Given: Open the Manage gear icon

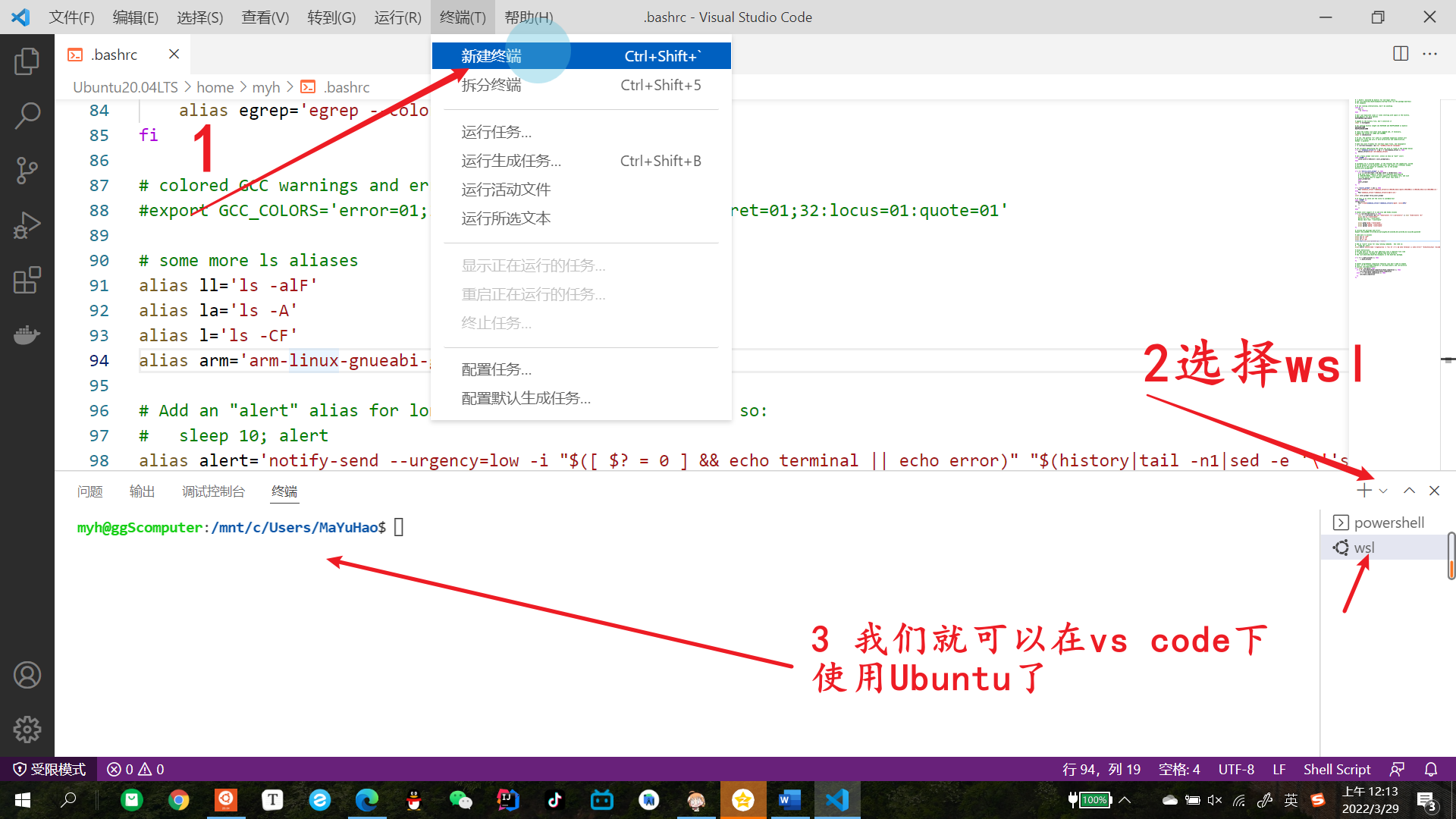Looking at the screenshot, I should [x=27, y=730].
